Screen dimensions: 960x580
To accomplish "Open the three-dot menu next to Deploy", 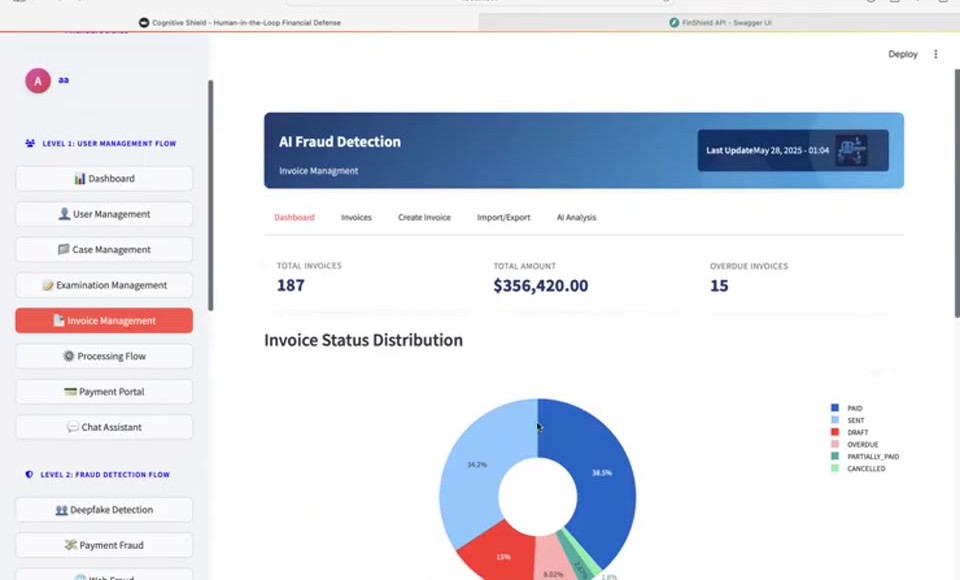I will click(x=935, y=55).
